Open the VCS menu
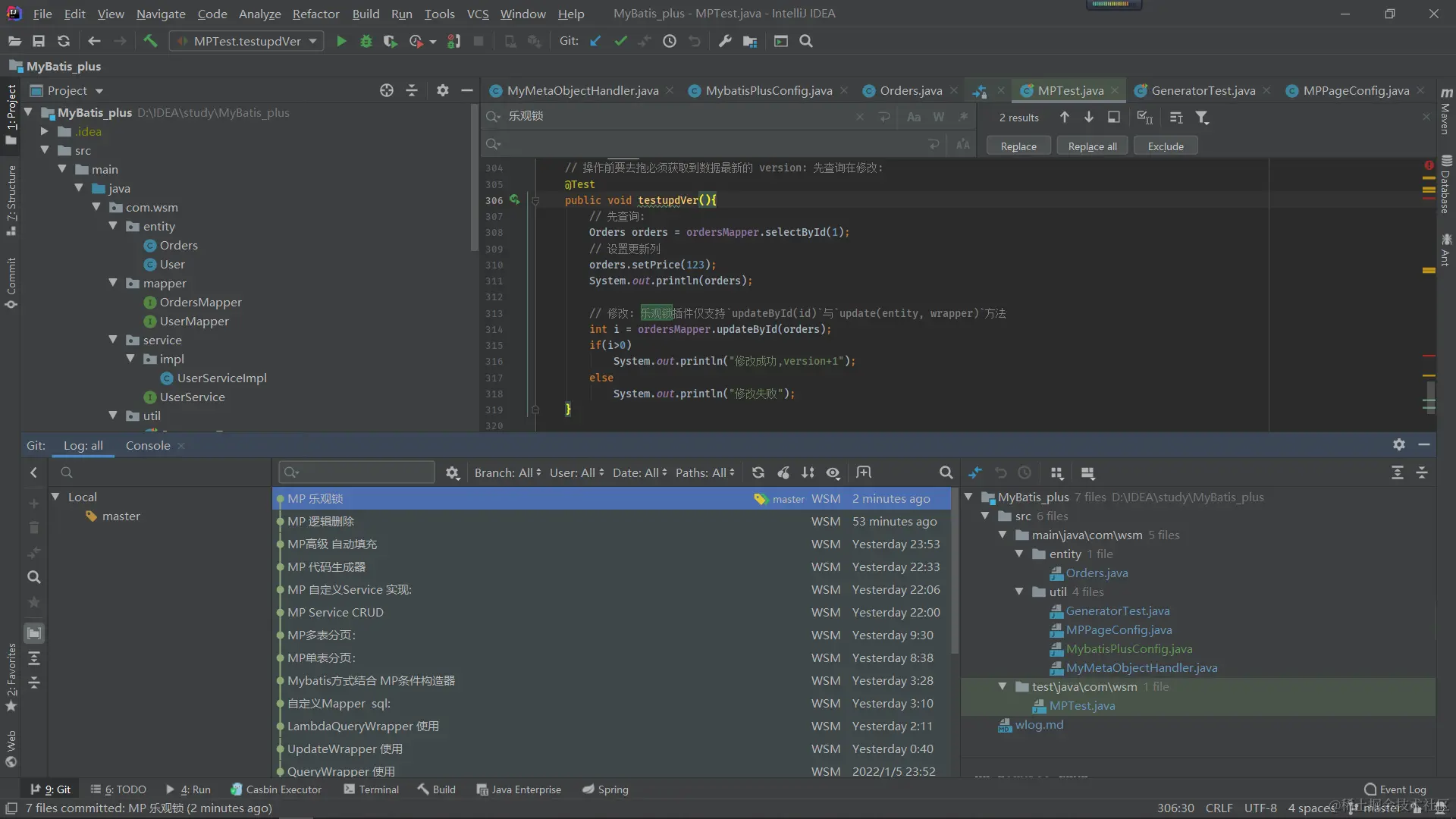Image resolution: width=1456 pixels, height=819 pixels. [x=477, y=14]
